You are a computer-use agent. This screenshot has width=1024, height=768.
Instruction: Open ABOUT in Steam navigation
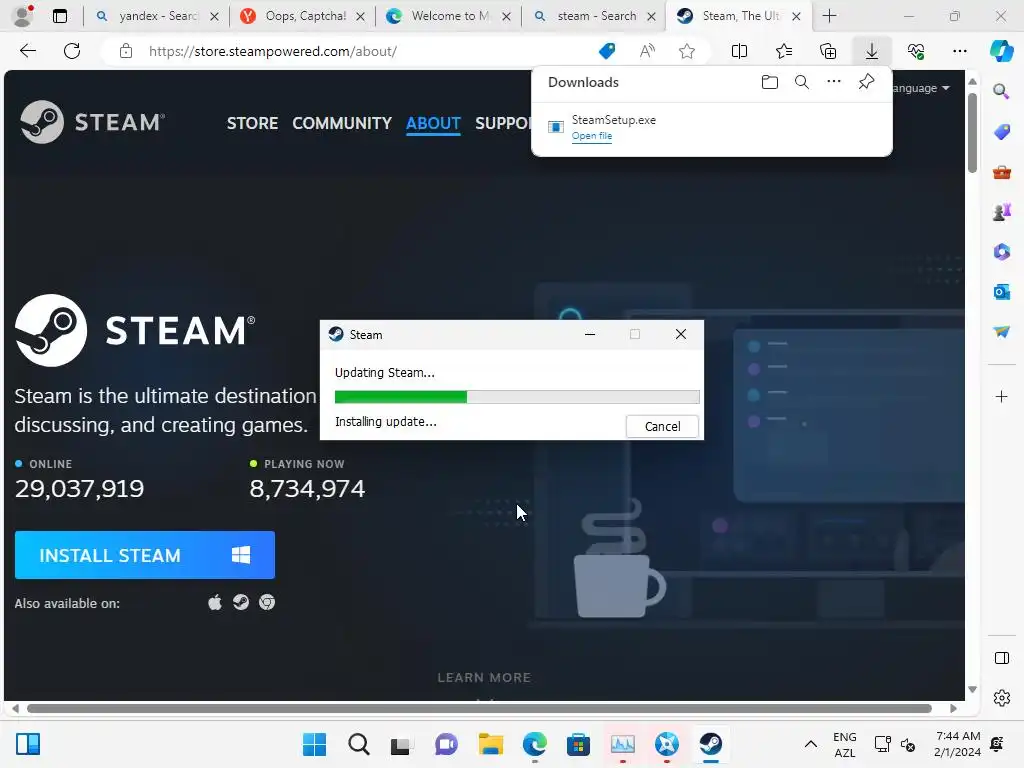433,123
